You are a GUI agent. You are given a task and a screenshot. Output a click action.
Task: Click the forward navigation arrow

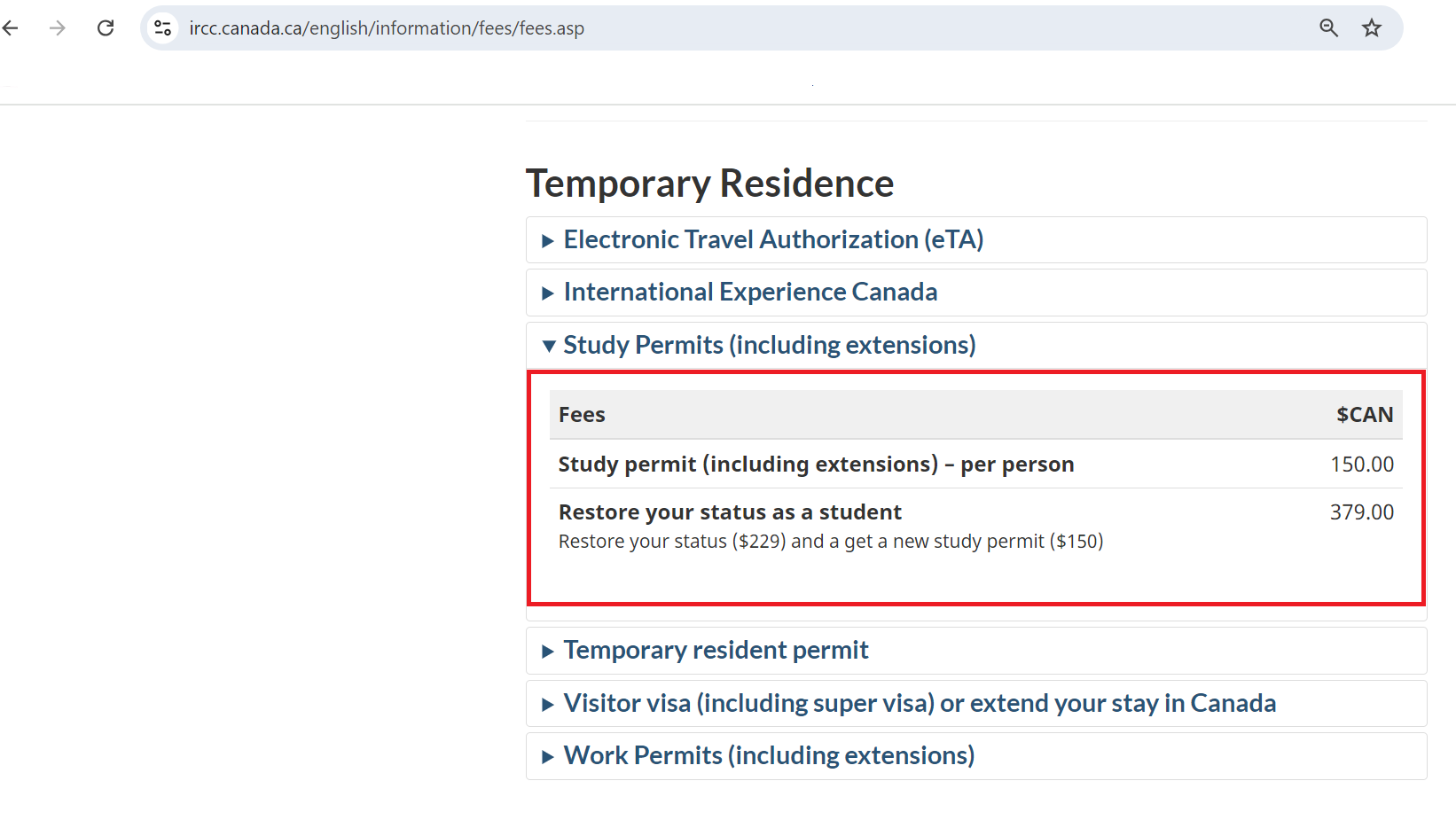point(58,27)
